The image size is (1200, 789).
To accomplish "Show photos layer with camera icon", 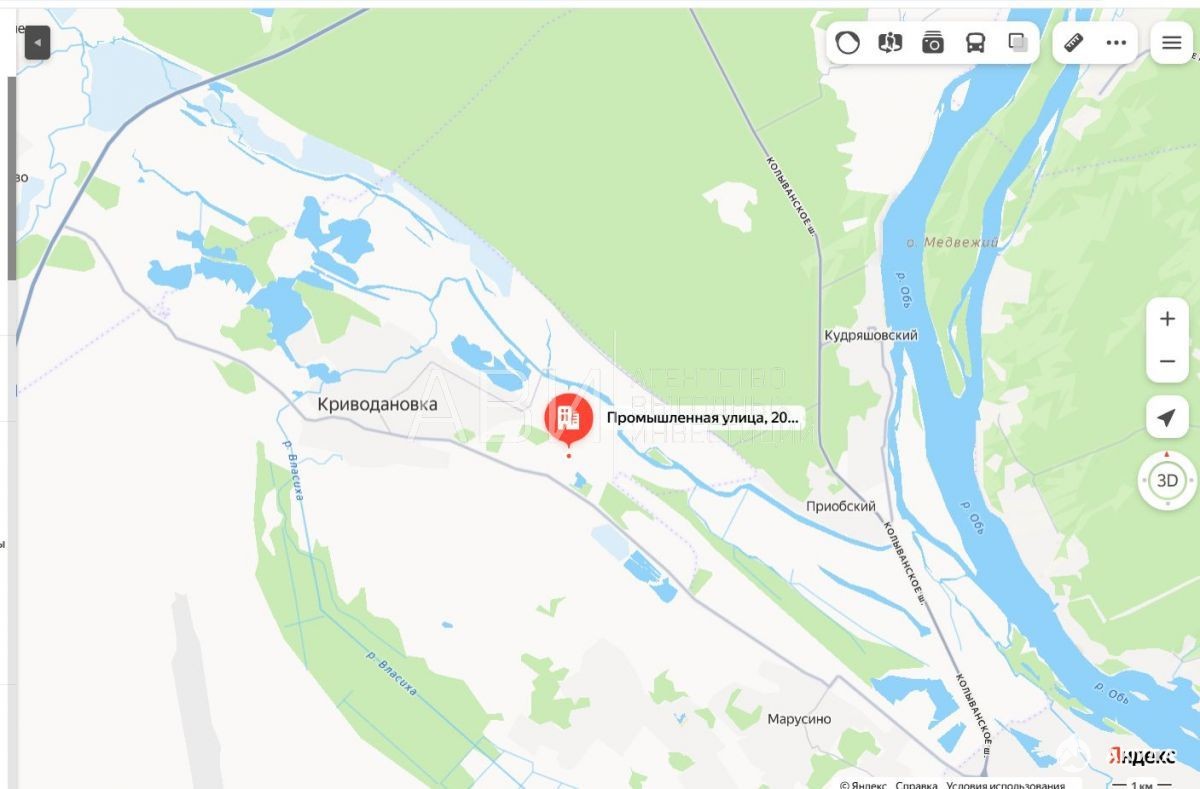I will click(933, 43).
